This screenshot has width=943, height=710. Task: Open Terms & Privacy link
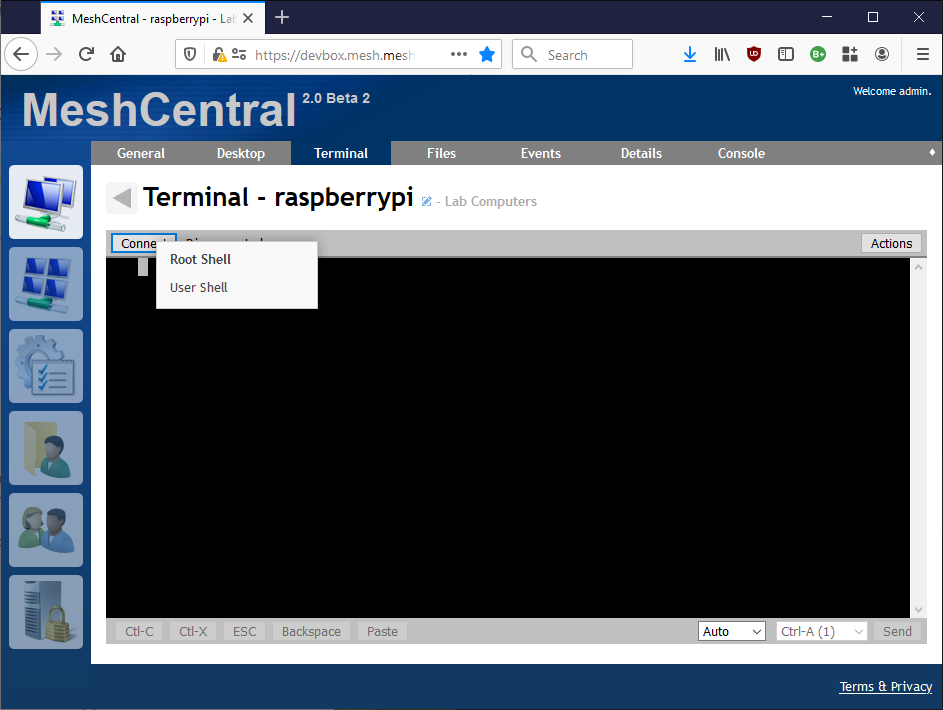point(885,687)
